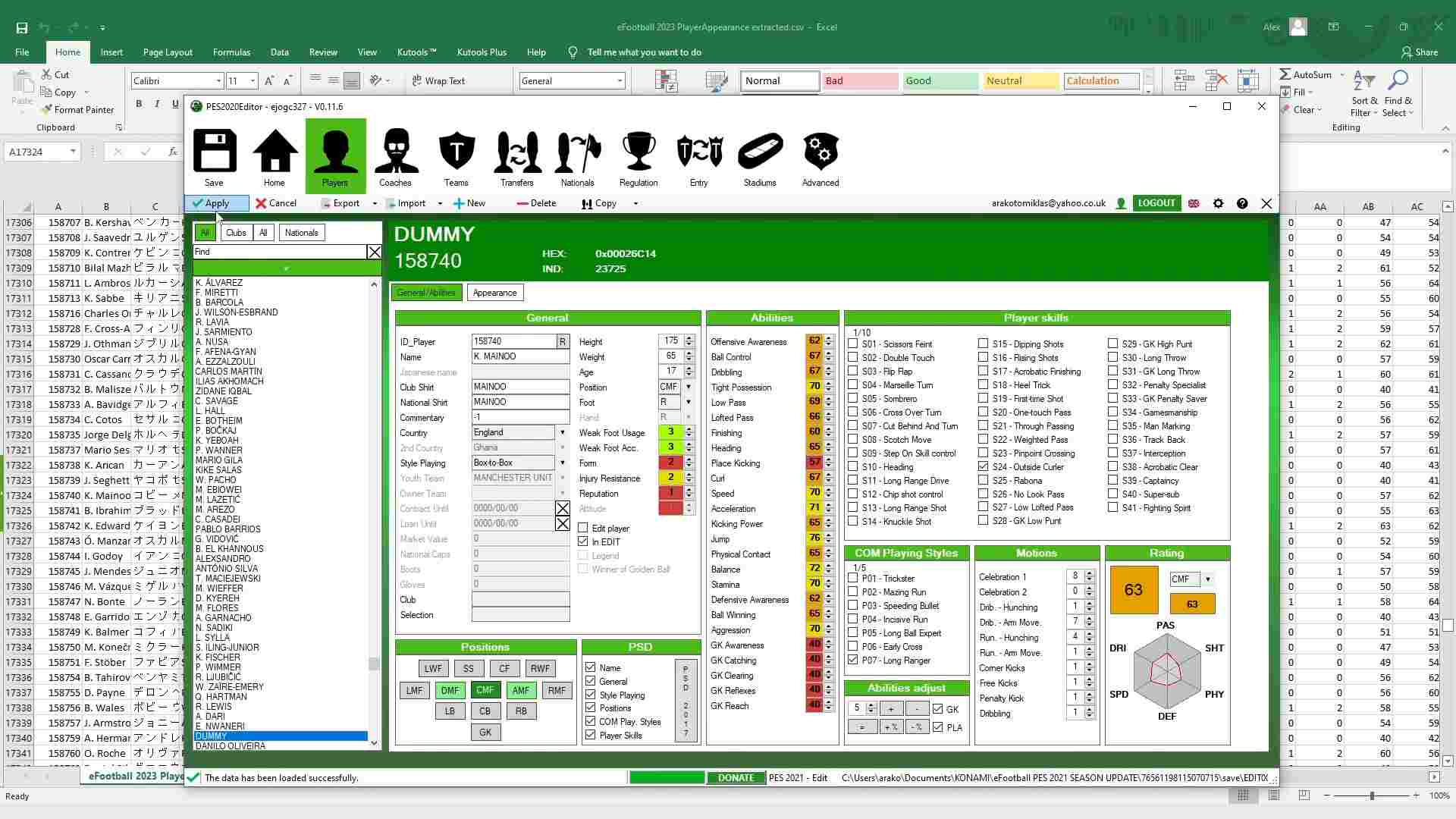The image size is (1456, 819).
Task: Click Format Painter in Excel clipboard group
Action: (78, 109)
